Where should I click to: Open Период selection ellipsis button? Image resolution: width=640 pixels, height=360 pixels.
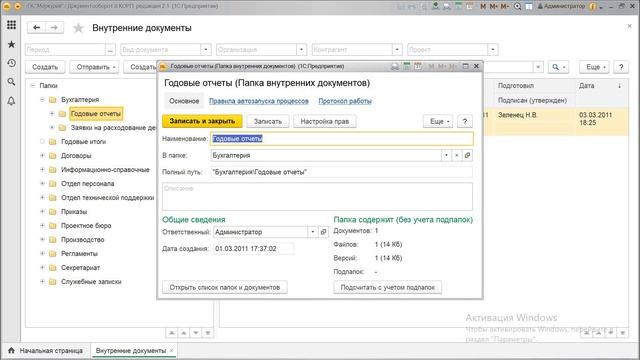tap(110, 50)
